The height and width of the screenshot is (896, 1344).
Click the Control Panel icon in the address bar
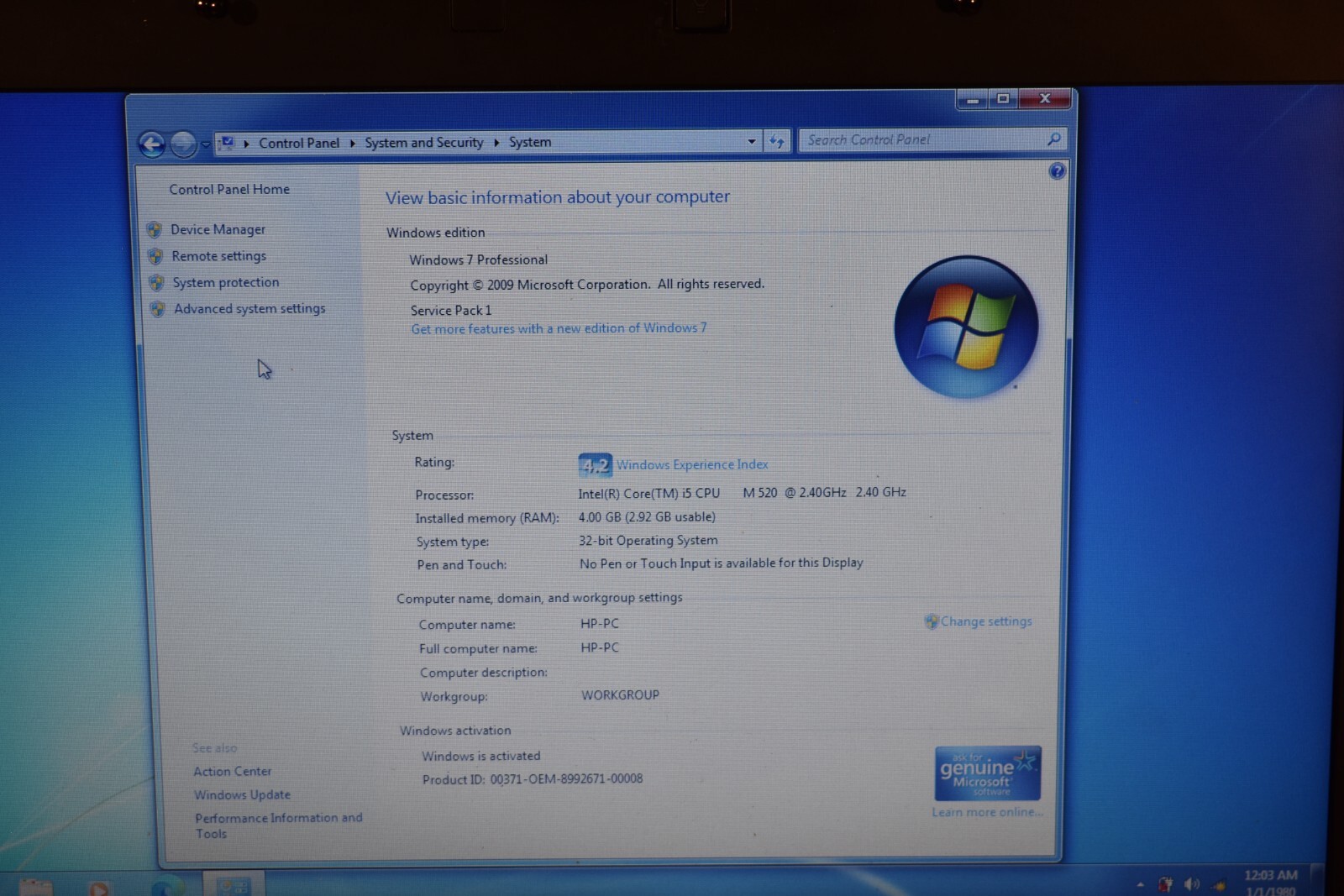(x=228, y=143)
